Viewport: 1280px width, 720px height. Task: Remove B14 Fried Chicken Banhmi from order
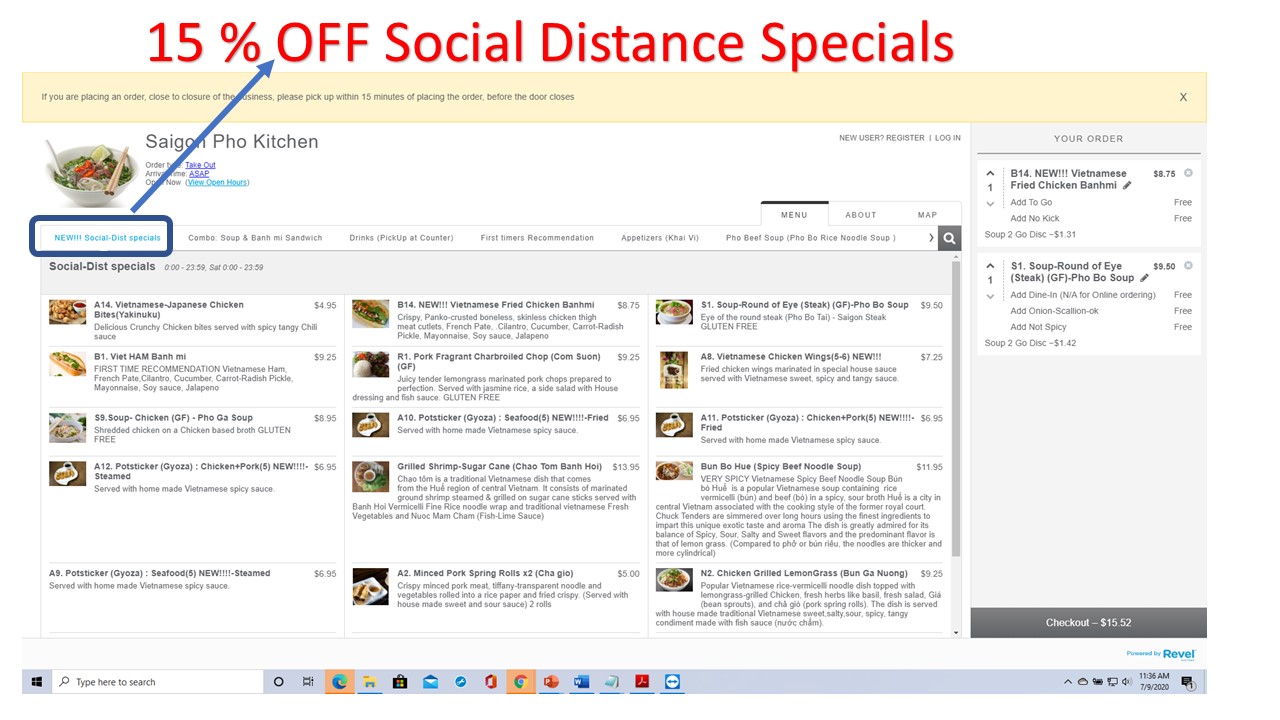tap(1188, 173)
